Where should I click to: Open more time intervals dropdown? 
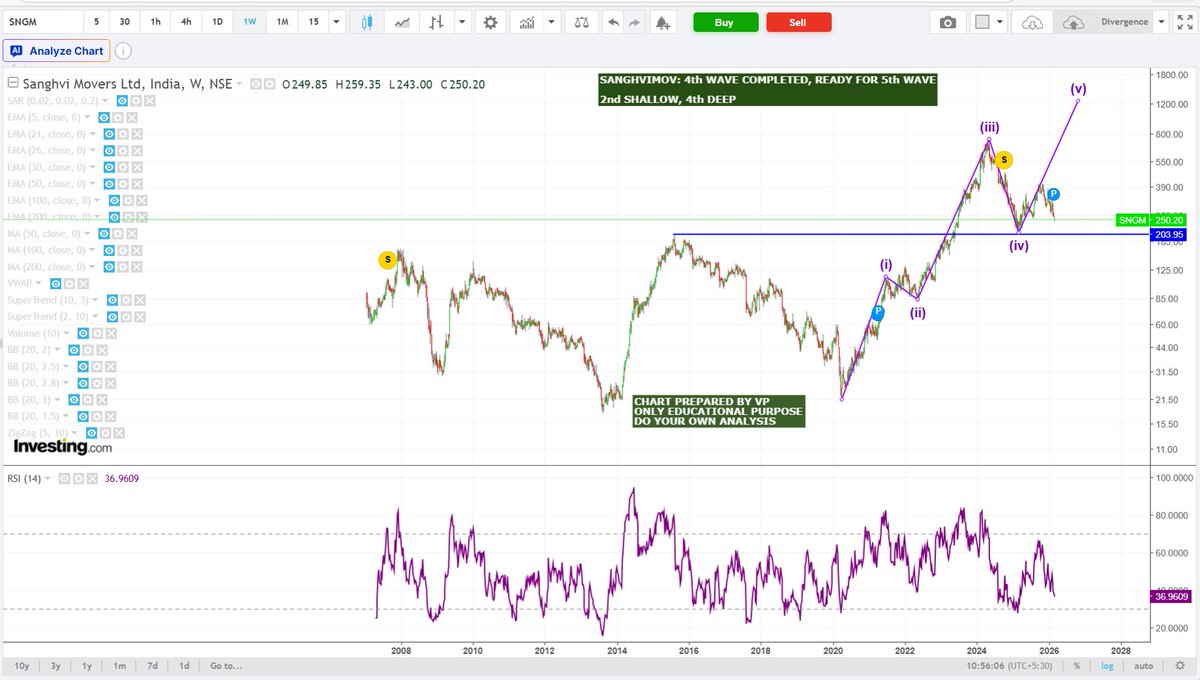[338, 22]
